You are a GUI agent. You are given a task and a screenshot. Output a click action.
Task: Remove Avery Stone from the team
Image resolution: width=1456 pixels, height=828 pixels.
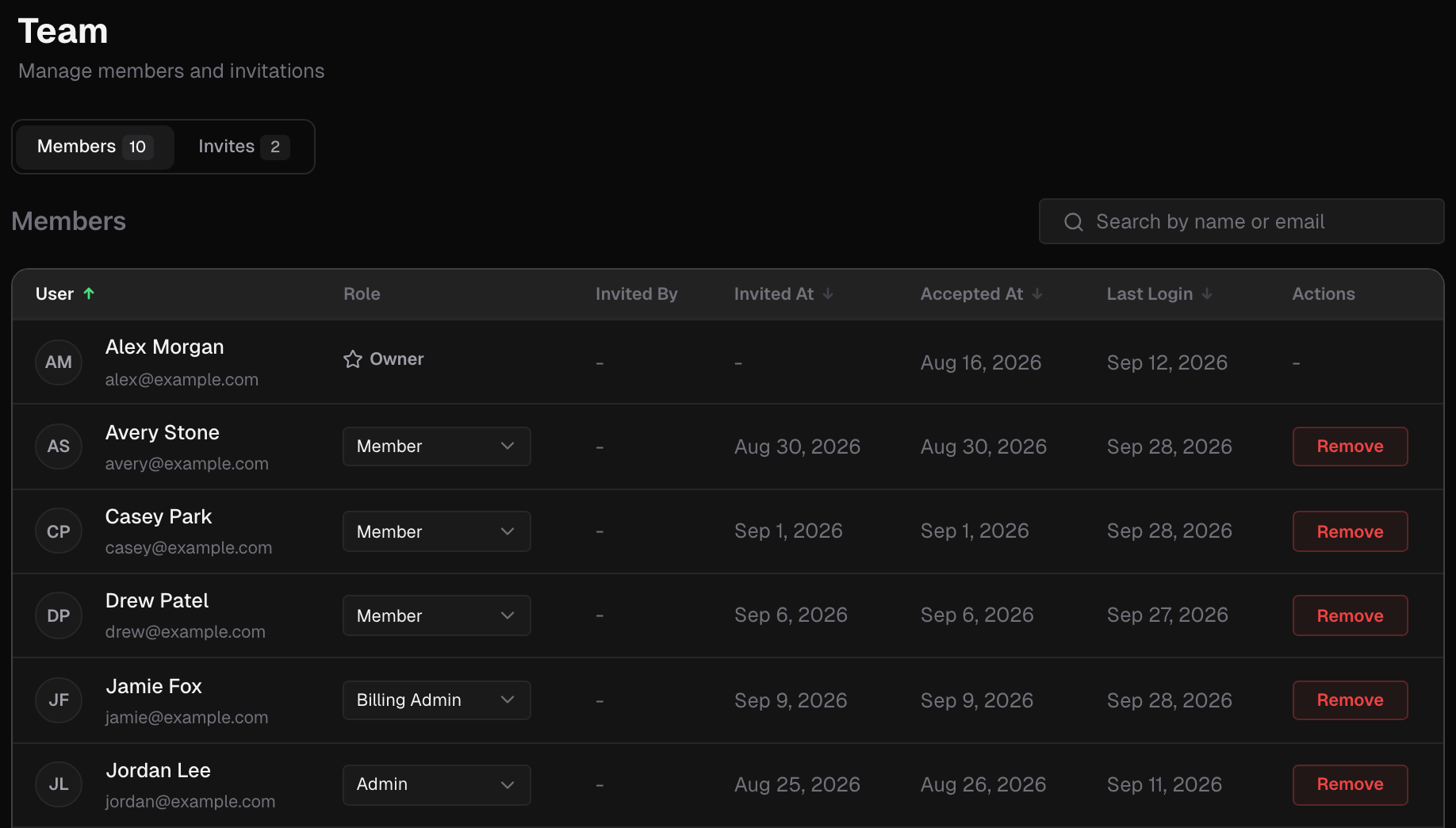point(1351,447)
